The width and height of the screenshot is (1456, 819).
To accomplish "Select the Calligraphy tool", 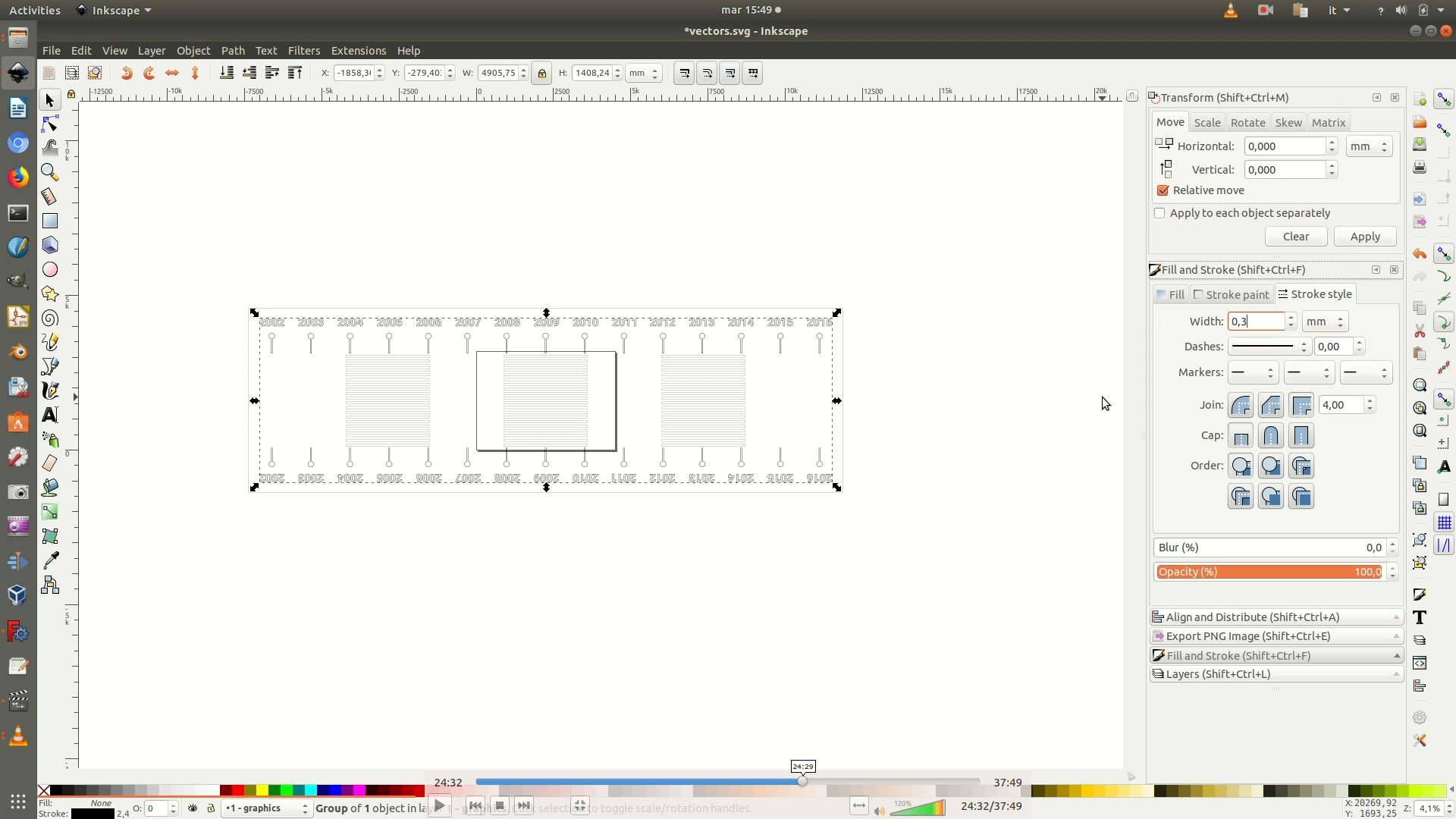I will [50, 391].
